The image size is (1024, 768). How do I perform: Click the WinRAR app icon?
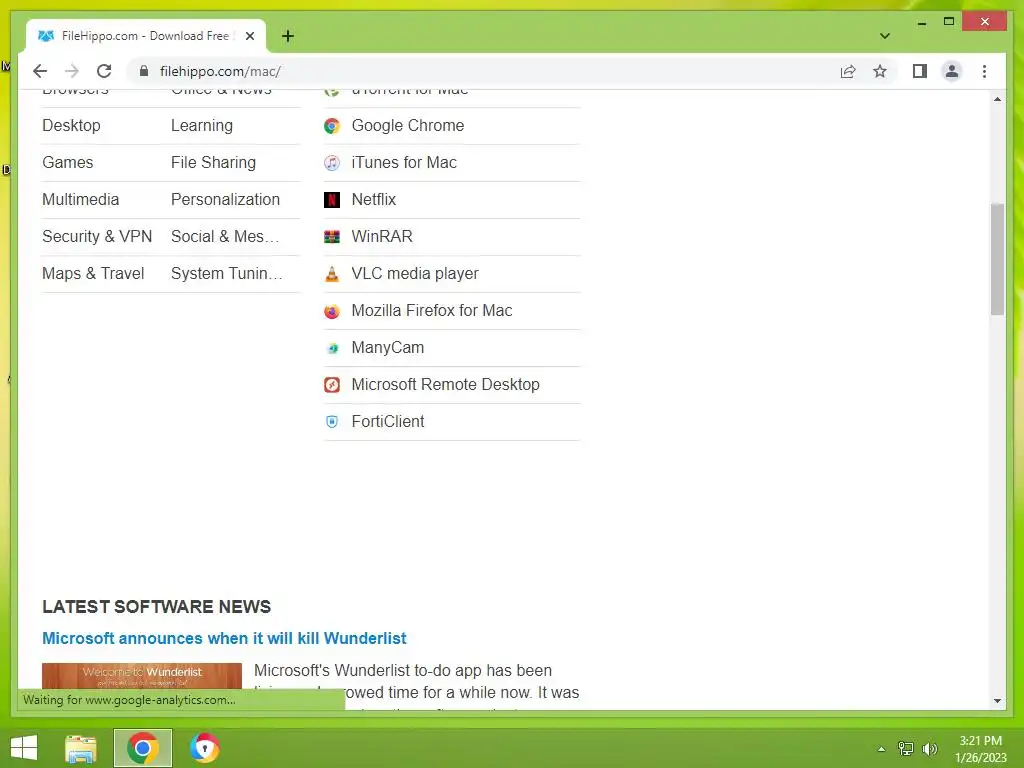point(332,236)
